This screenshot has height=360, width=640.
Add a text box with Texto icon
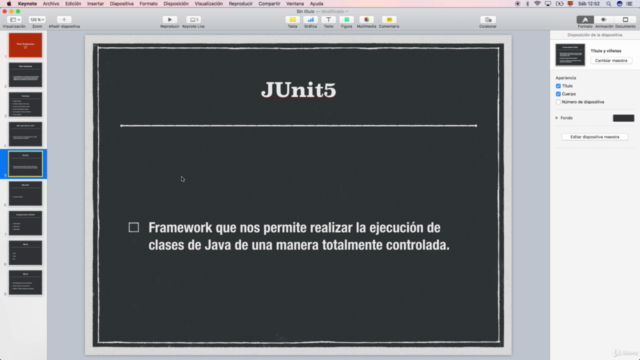329,20
